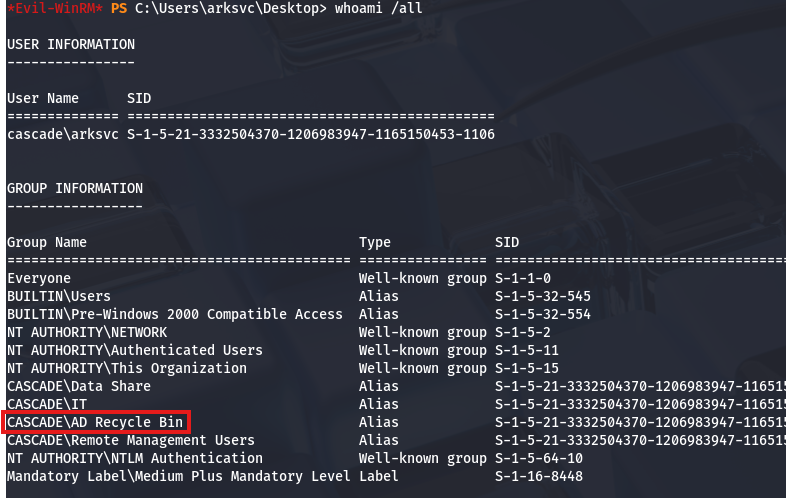Click the User Name column header

[x=43, y=98]
